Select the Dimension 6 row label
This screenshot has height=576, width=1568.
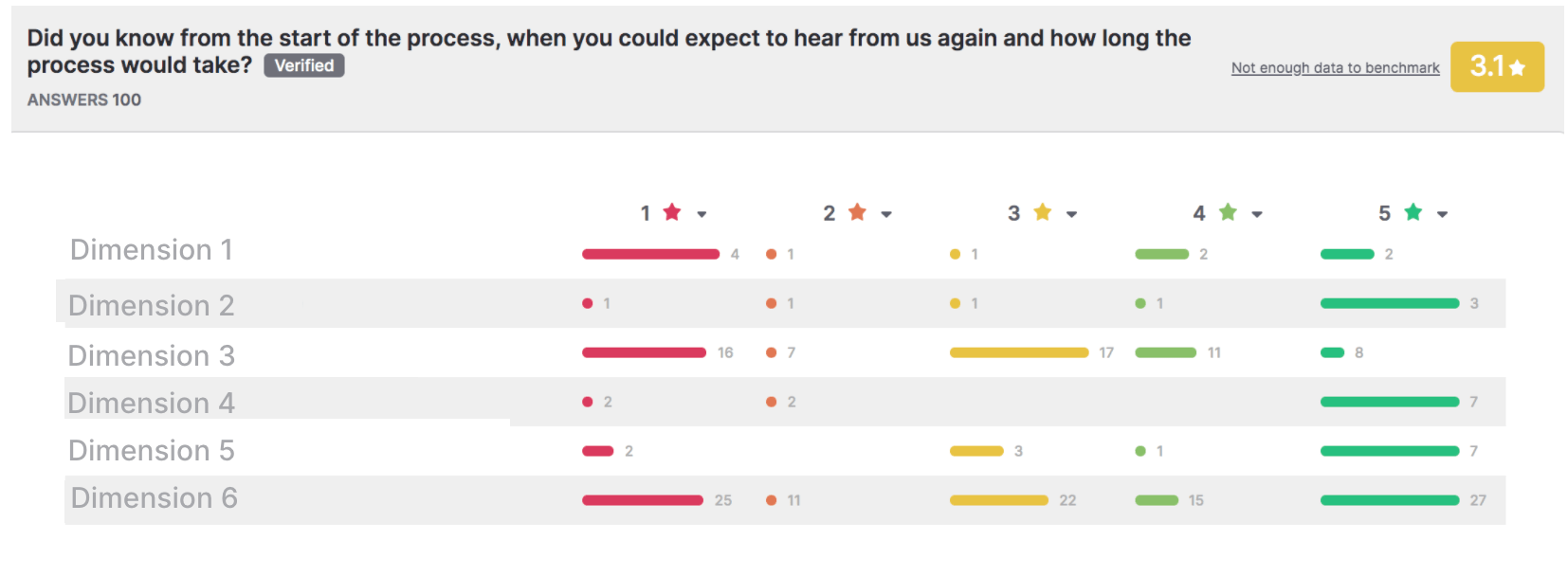154,498
